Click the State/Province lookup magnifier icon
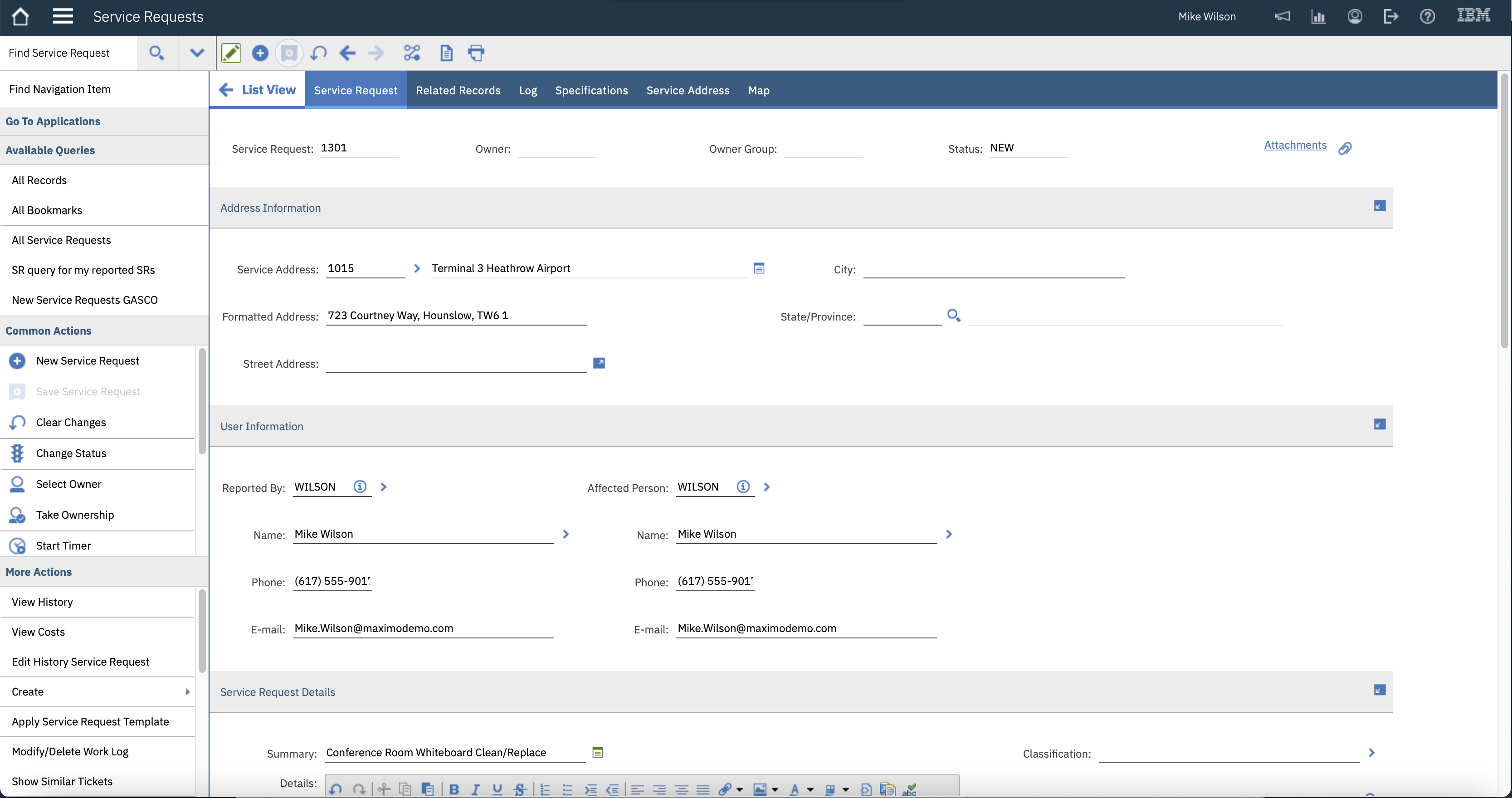Image resolution: width=1512 pixels, height=798 pixels. (x=953, y=316)
